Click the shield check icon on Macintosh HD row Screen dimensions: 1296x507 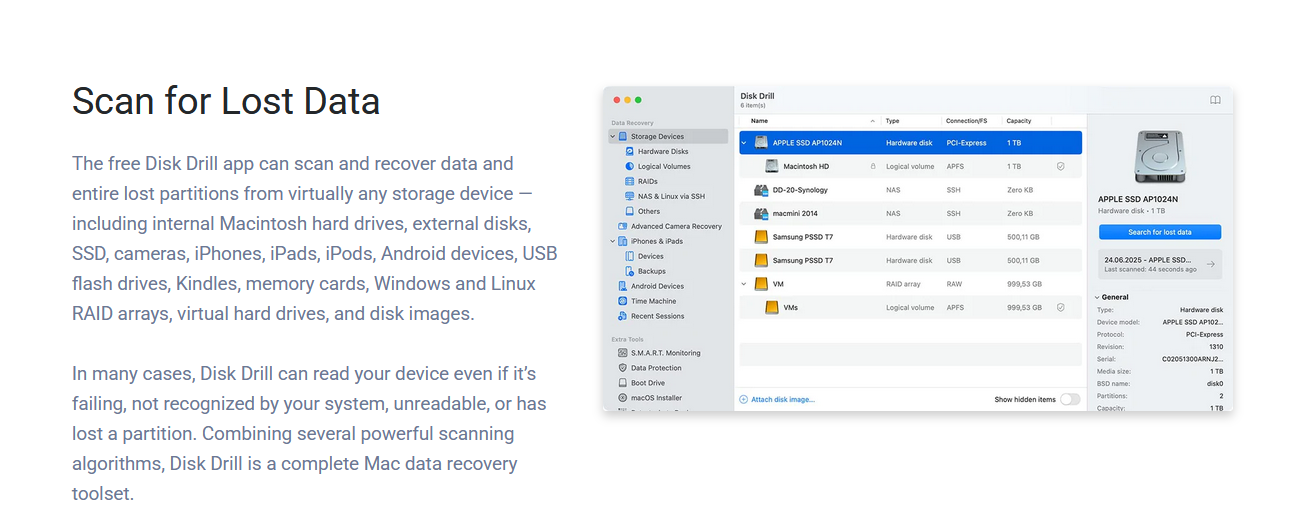tap(1060, 166)
